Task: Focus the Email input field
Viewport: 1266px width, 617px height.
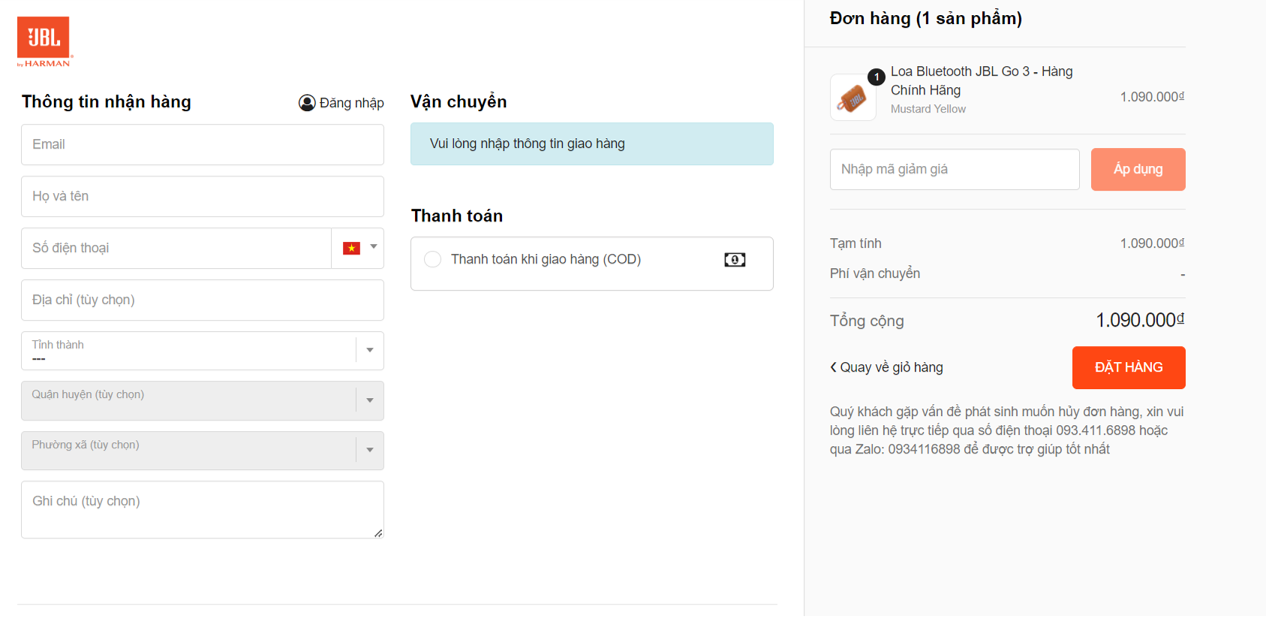Action: point(202,145)
